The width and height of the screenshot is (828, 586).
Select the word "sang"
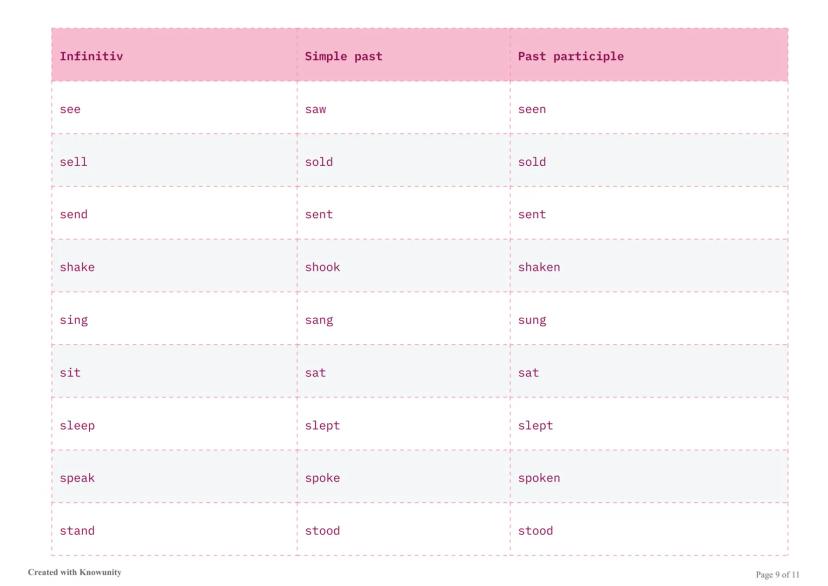click(x=319, y=320)
